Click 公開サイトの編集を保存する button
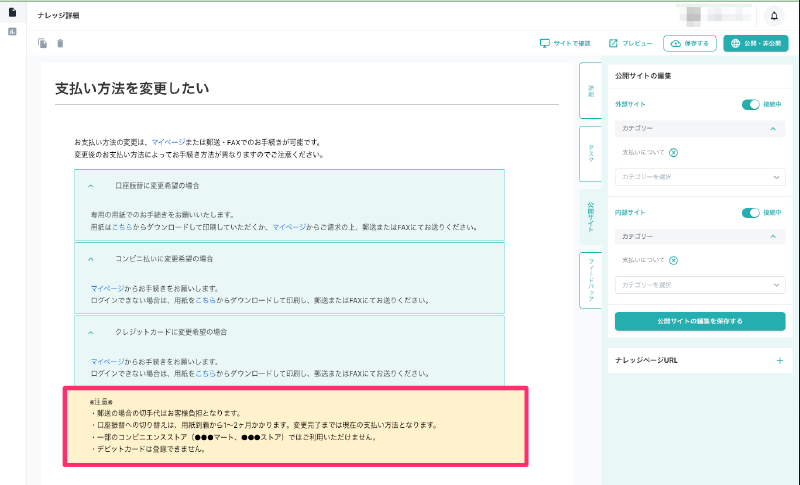Image resolution: width=800 pixels, height=485 pixels. [699, 321]
